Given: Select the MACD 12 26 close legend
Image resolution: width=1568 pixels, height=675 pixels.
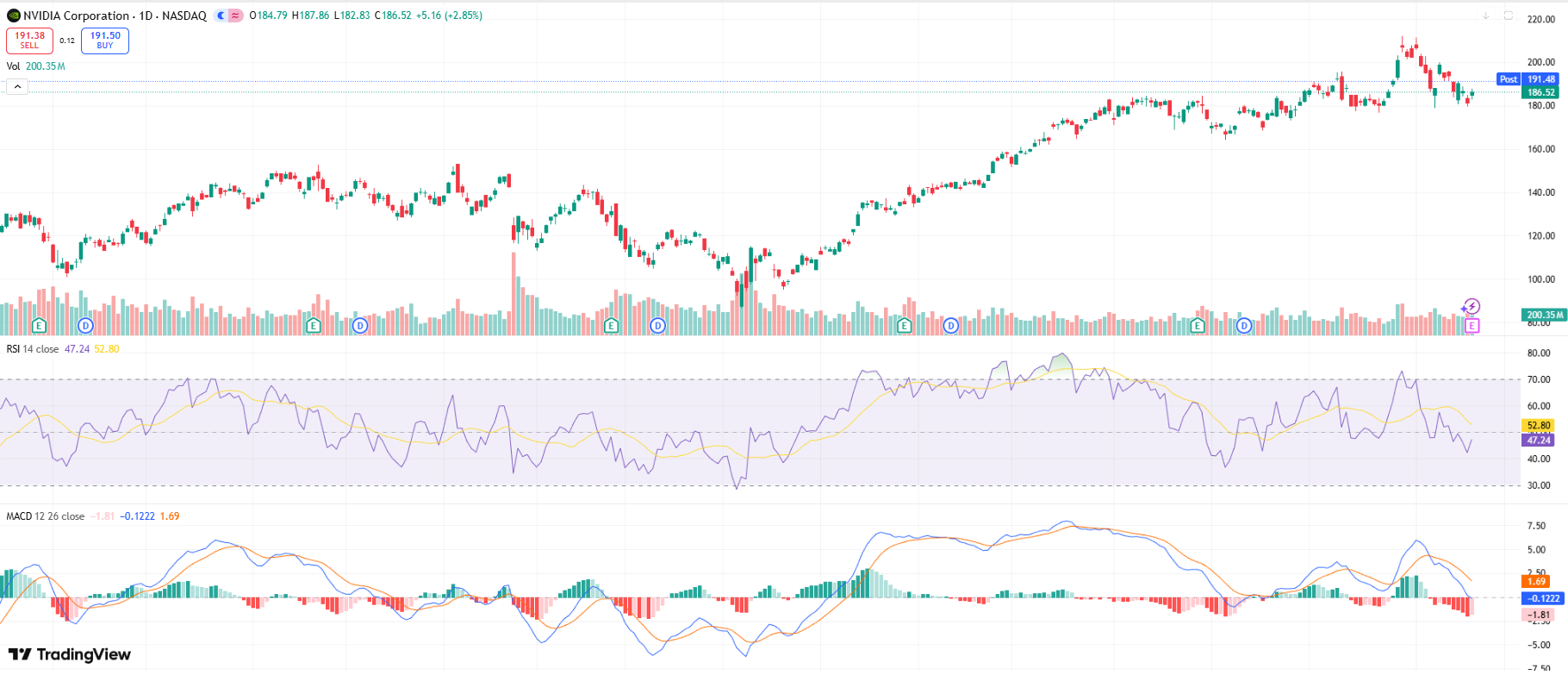Looking at the screenshot, I should tap(45, 516).
